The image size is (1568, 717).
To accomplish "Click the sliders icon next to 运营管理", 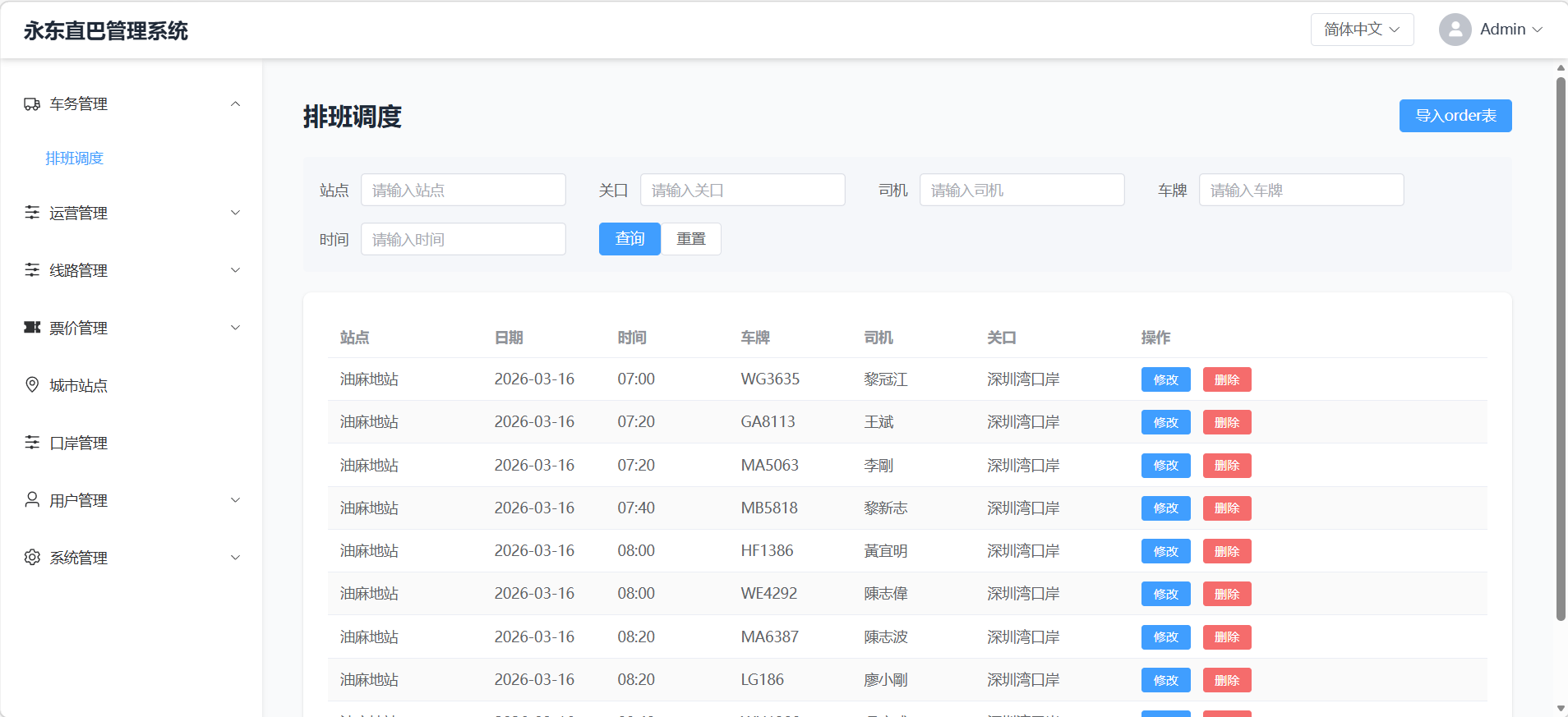I will [x=32, y=213].
